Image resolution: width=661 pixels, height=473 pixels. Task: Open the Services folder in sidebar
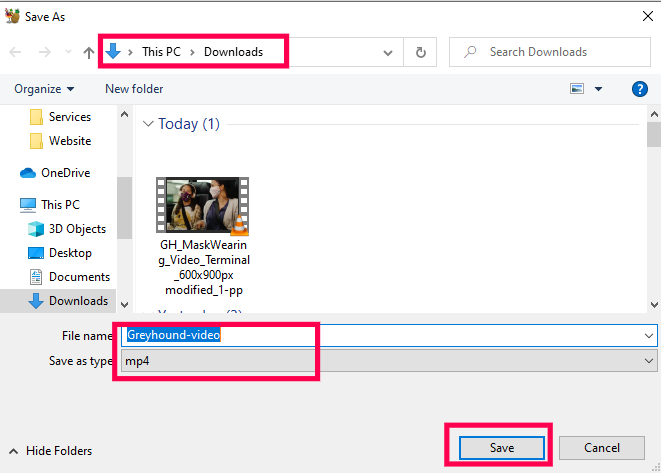70,117
